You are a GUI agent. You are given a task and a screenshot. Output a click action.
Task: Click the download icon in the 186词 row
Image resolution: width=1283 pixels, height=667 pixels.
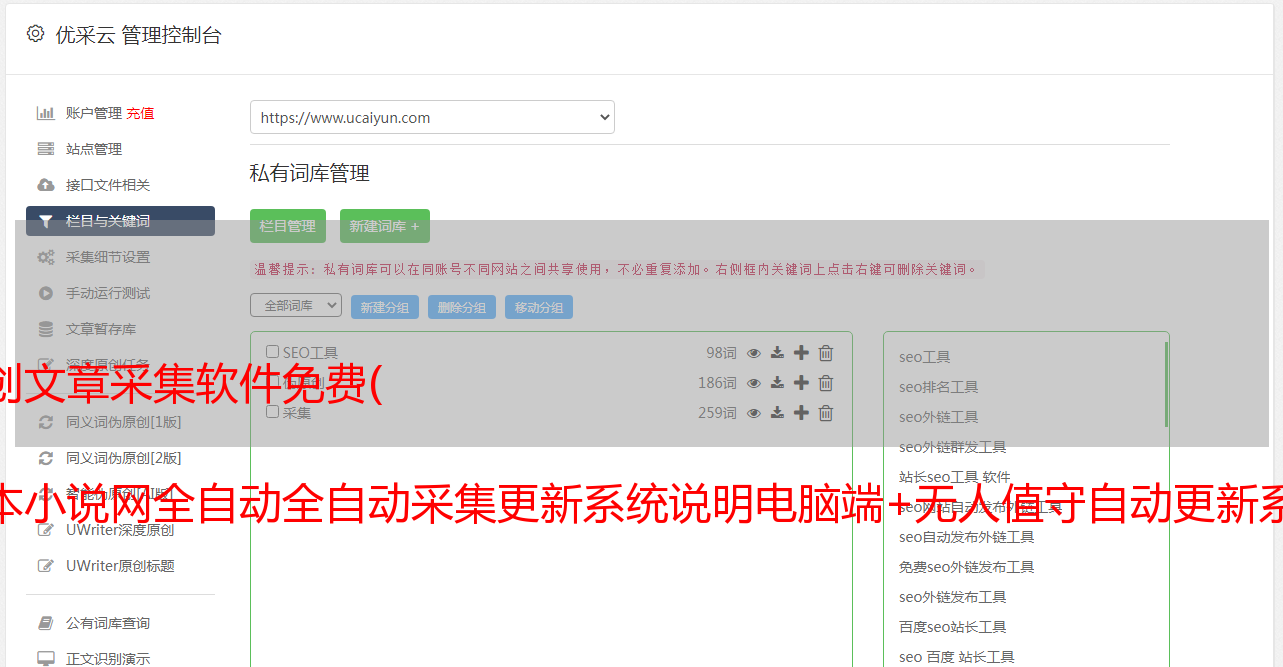pos(777,383)
